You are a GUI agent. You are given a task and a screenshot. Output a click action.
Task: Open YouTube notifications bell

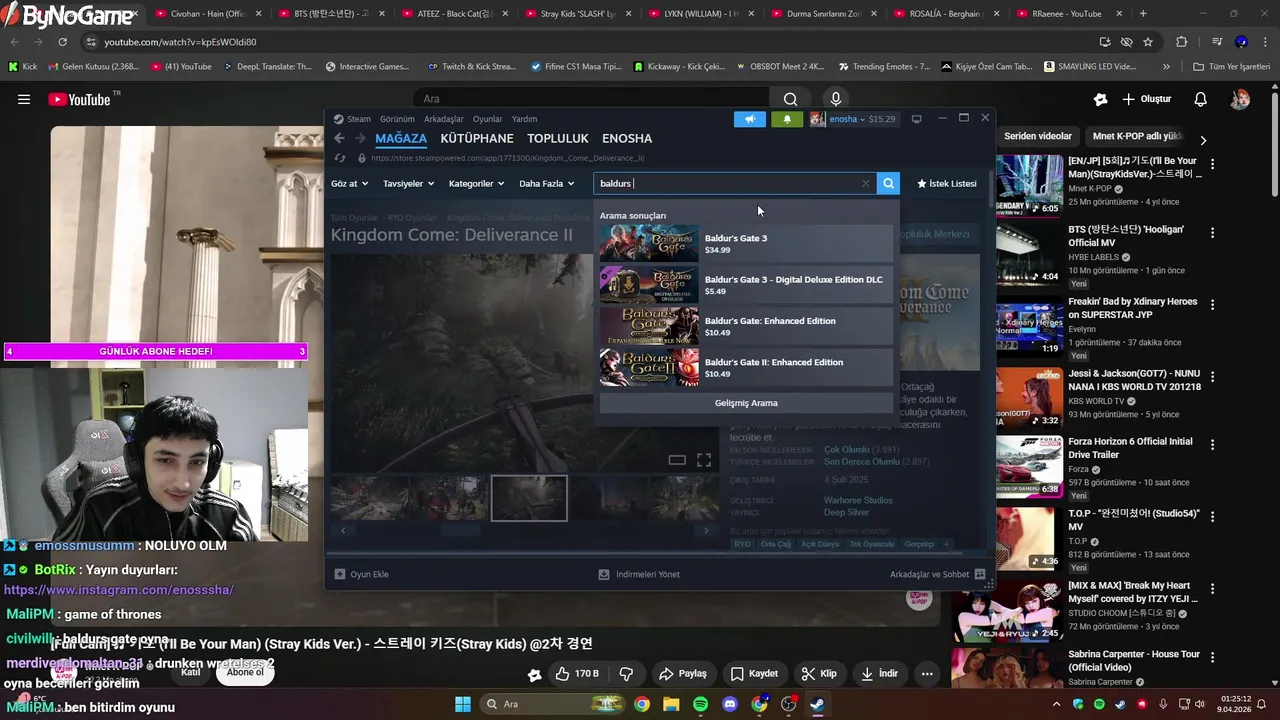coord(1201,99)
